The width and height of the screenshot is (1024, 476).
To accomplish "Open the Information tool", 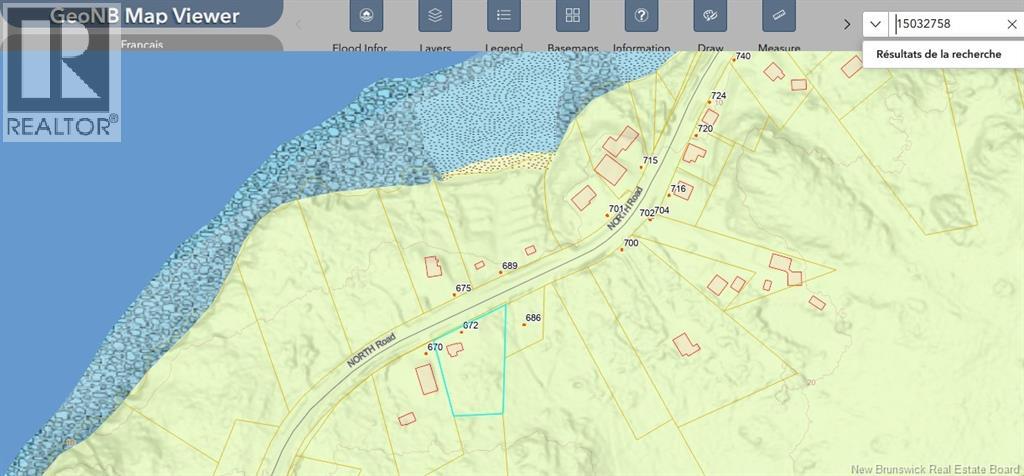I will coord(641,16).
